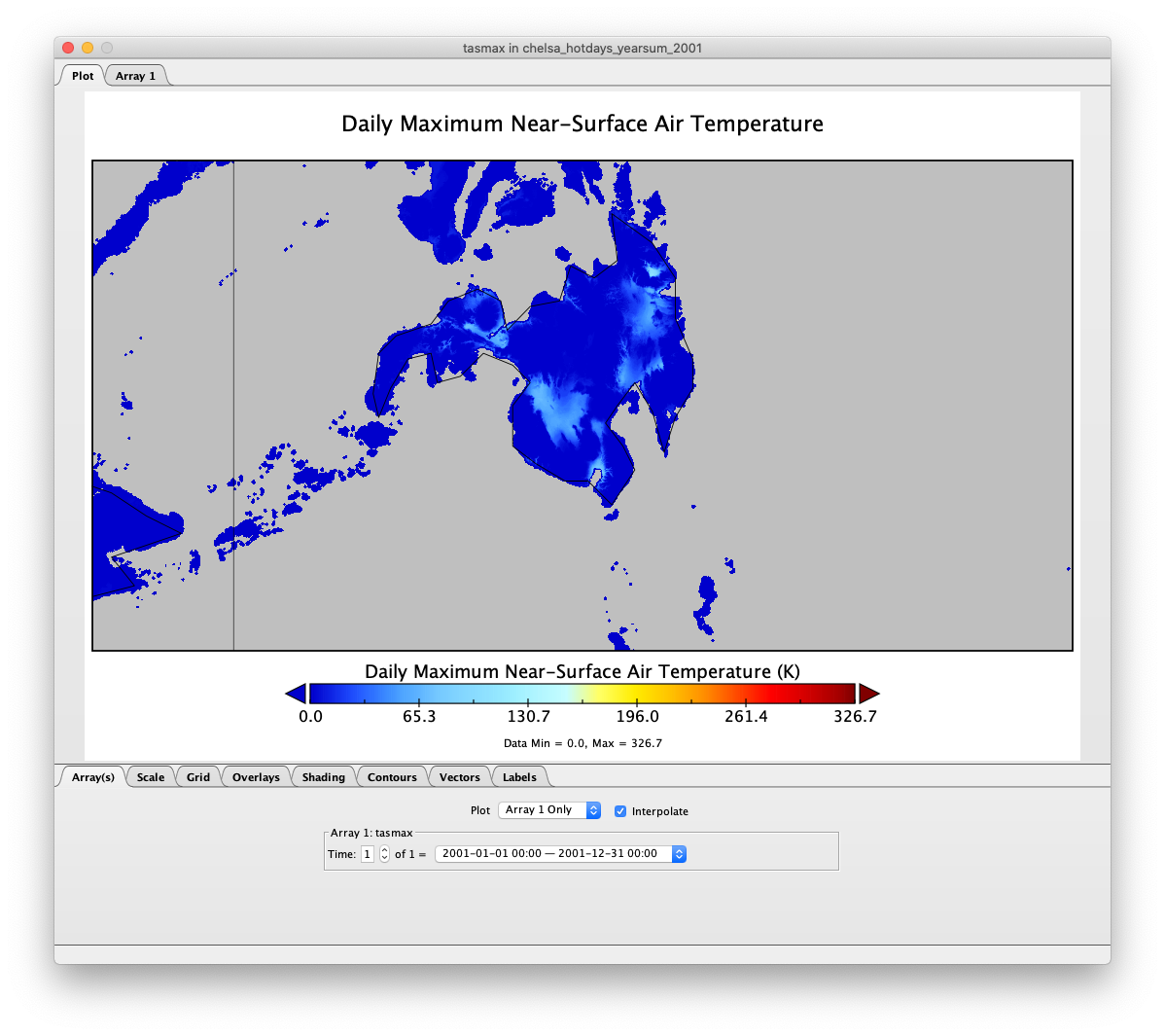Switch to the Array 1 tab

pyautogui.click(x=135, y=76)
